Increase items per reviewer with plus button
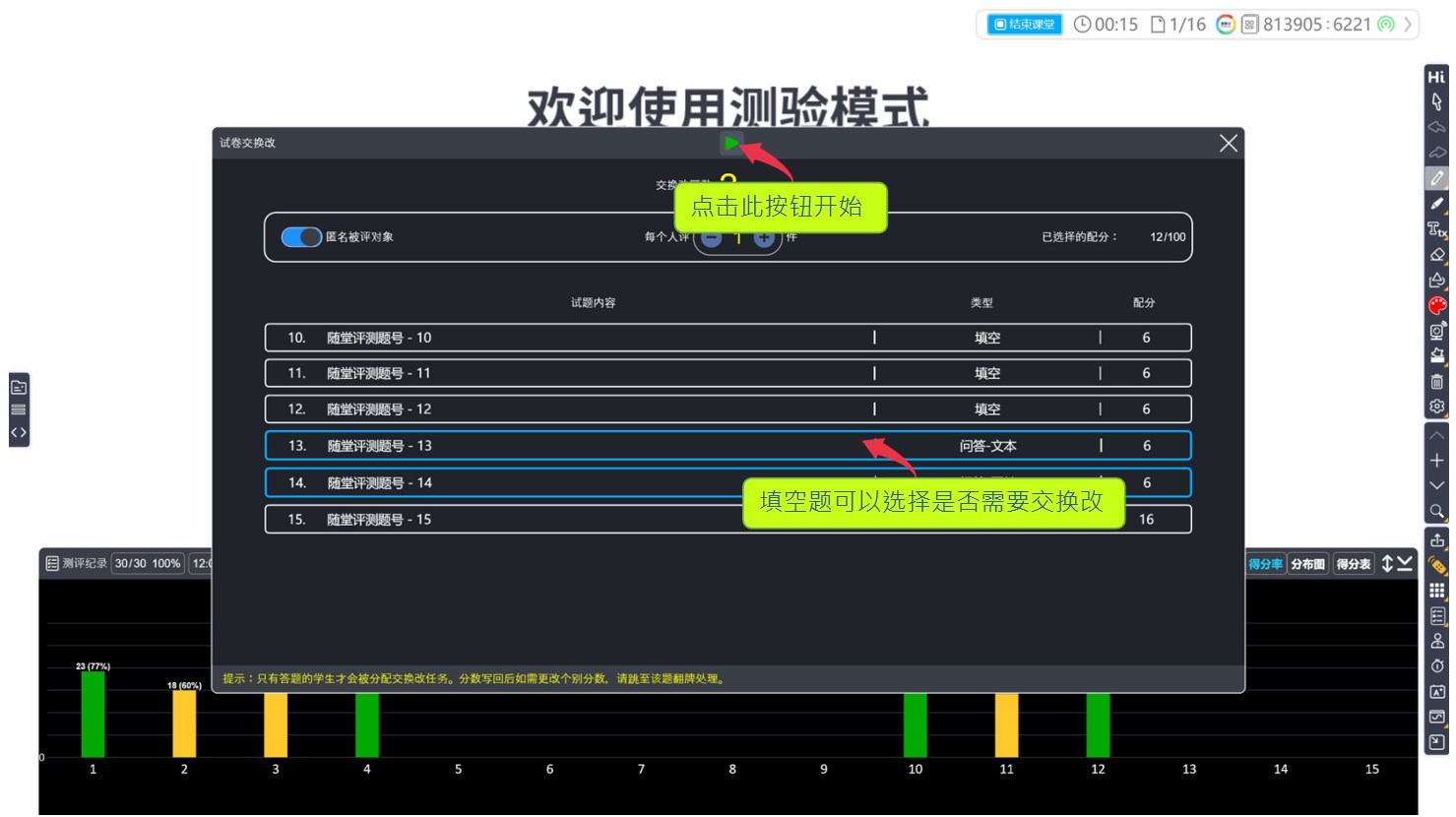The width and height of the screenshot is (1456, 817). click(764, 238)
